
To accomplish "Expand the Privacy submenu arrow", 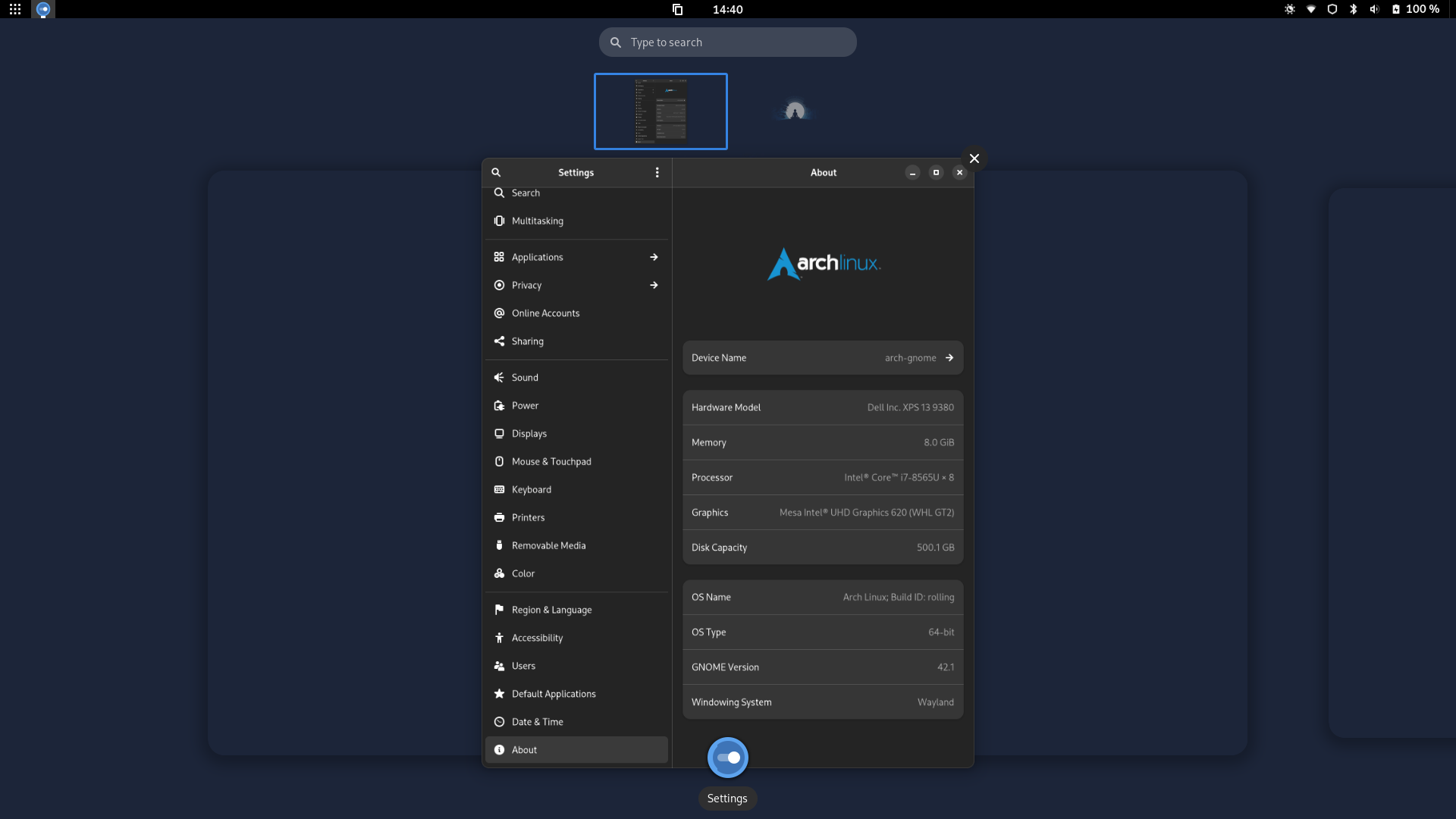I will tap(654, 286).
